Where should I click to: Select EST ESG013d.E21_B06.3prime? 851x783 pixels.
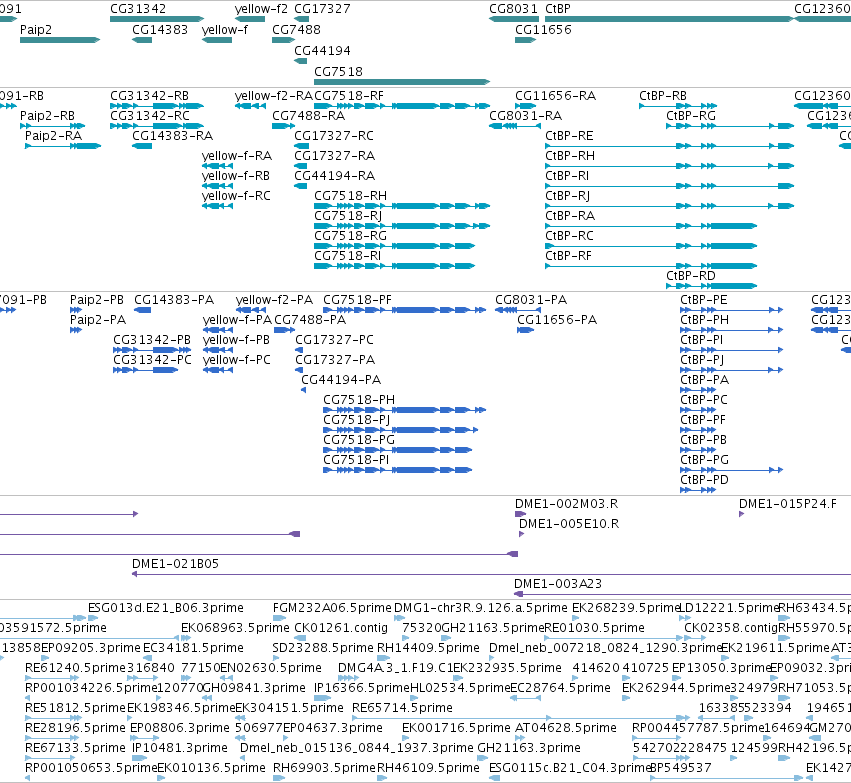[x=166, y=608]
